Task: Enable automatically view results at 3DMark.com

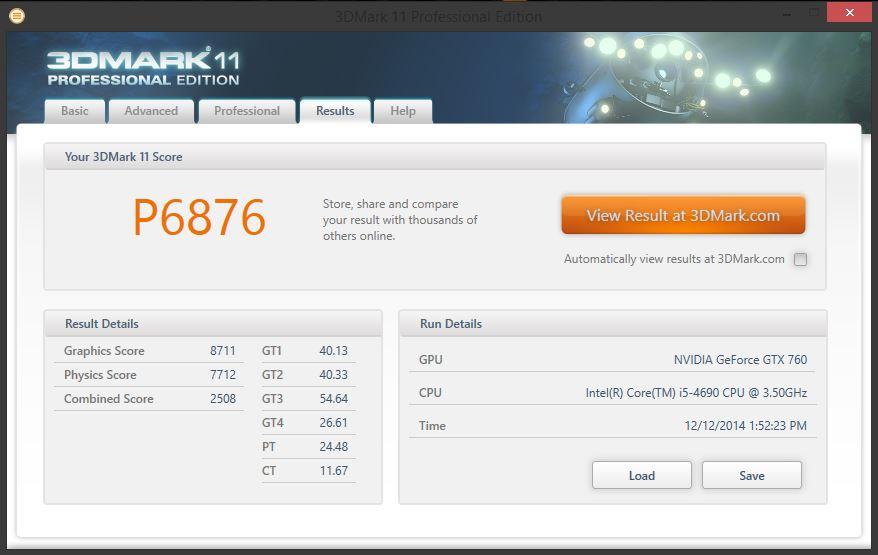Action: click(800, 259)
